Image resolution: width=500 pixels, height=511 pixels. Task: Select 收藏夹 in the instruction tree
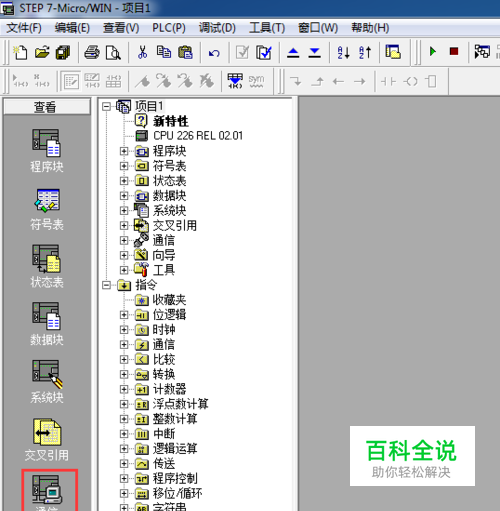[x=169, y=300]
